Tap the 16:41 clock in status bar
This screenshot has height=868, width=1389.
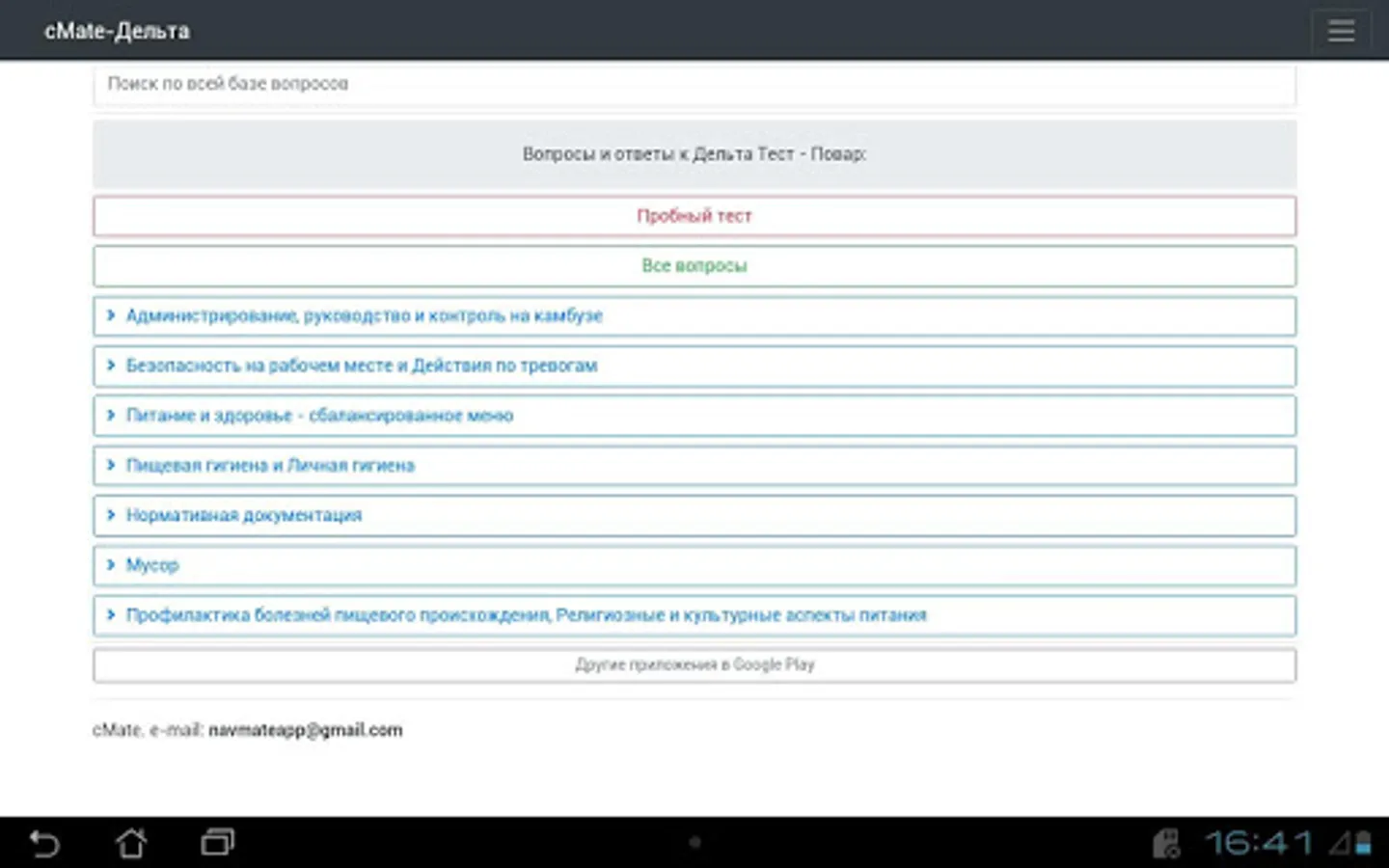[x=1259, y=843]
